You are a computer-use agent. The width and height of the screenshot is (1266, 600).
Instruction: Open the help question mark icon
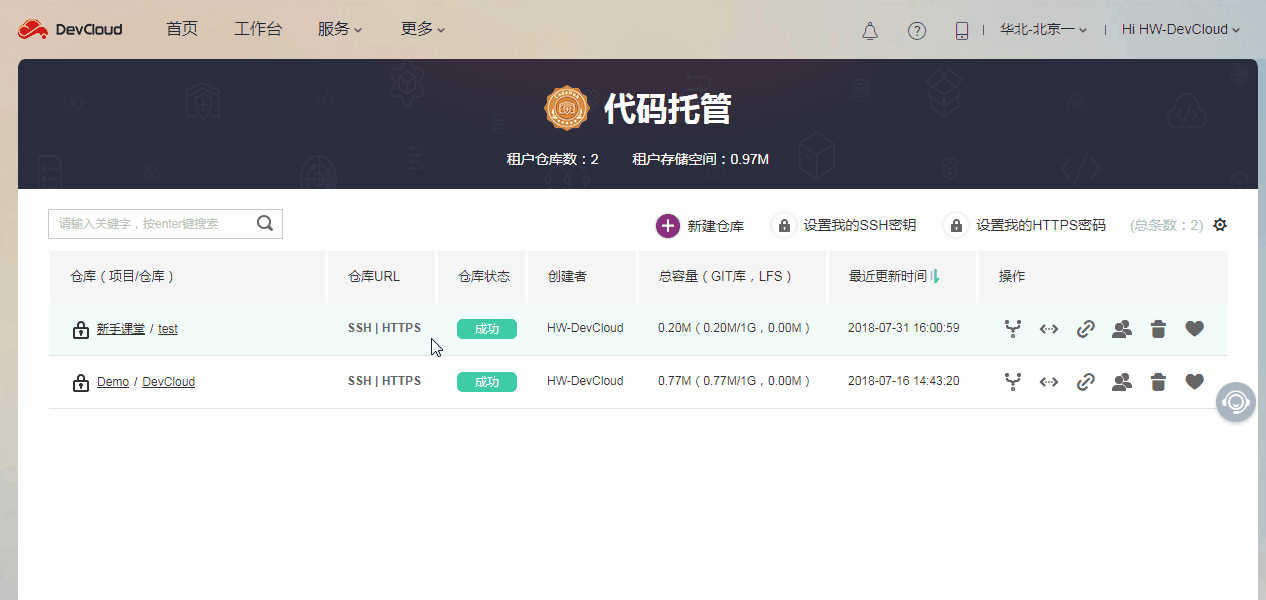coord(917,30)
